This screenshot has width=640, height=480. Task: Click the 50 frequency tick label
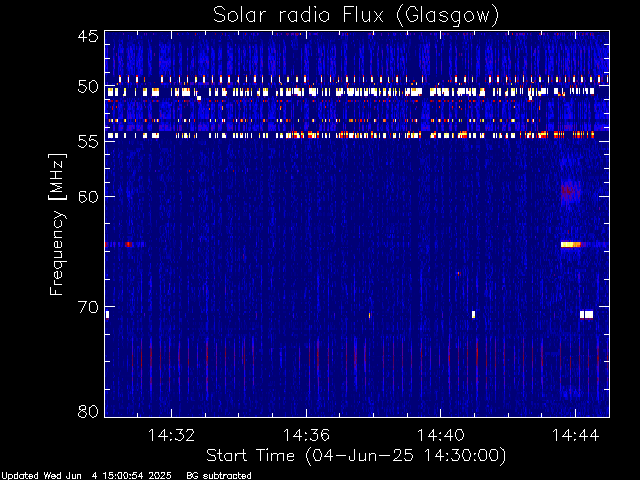[x=88, y=87]
